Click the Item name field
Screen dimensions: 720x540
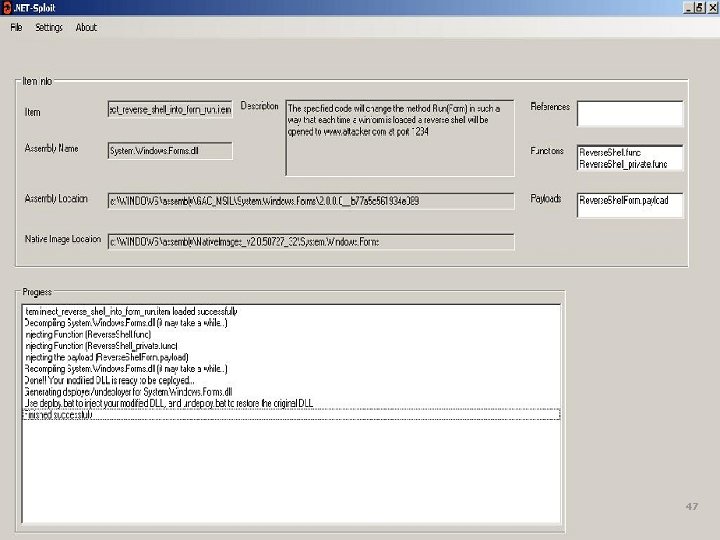[170, 109]
